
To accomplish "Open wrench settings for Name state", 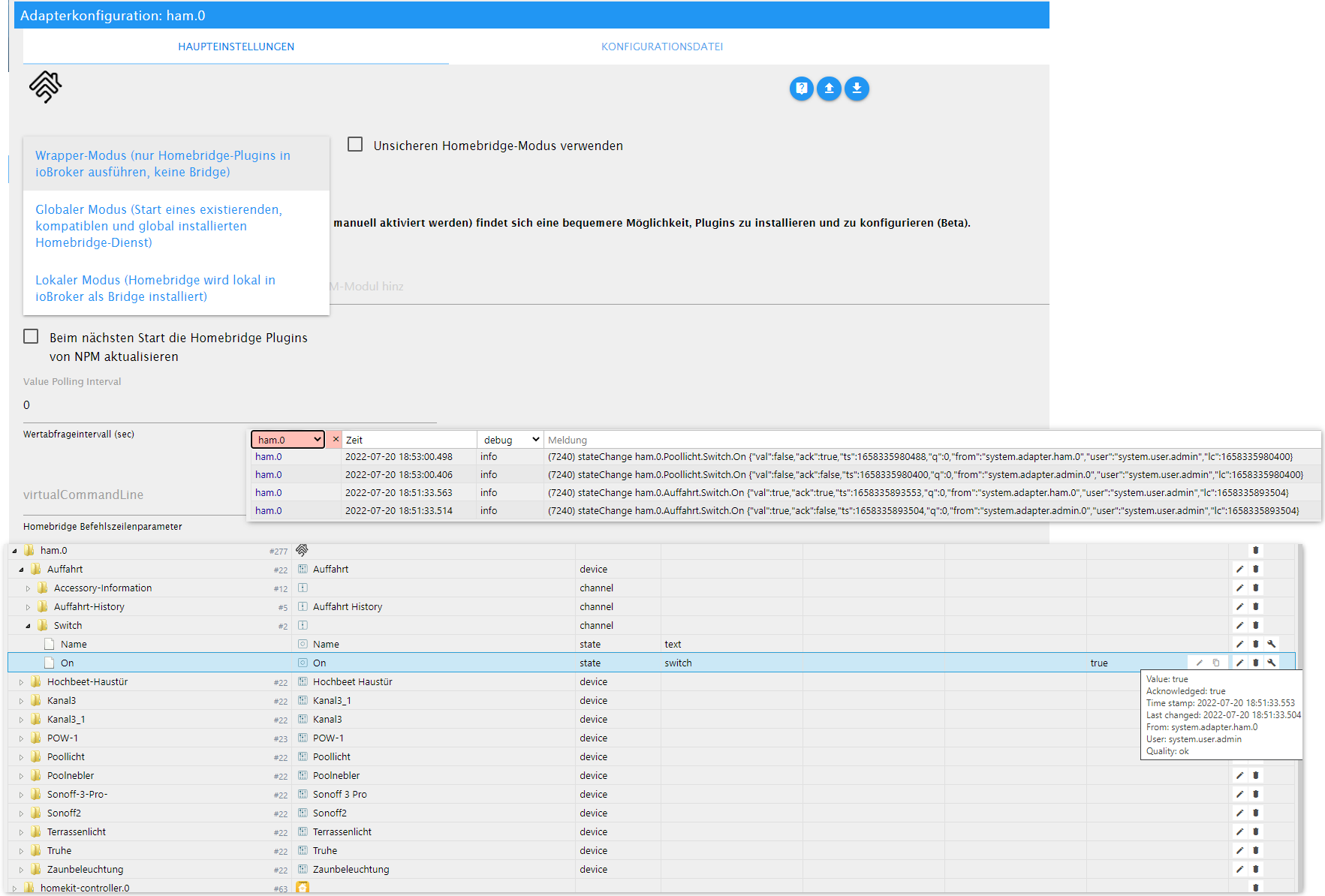I will coord(1271,645).
